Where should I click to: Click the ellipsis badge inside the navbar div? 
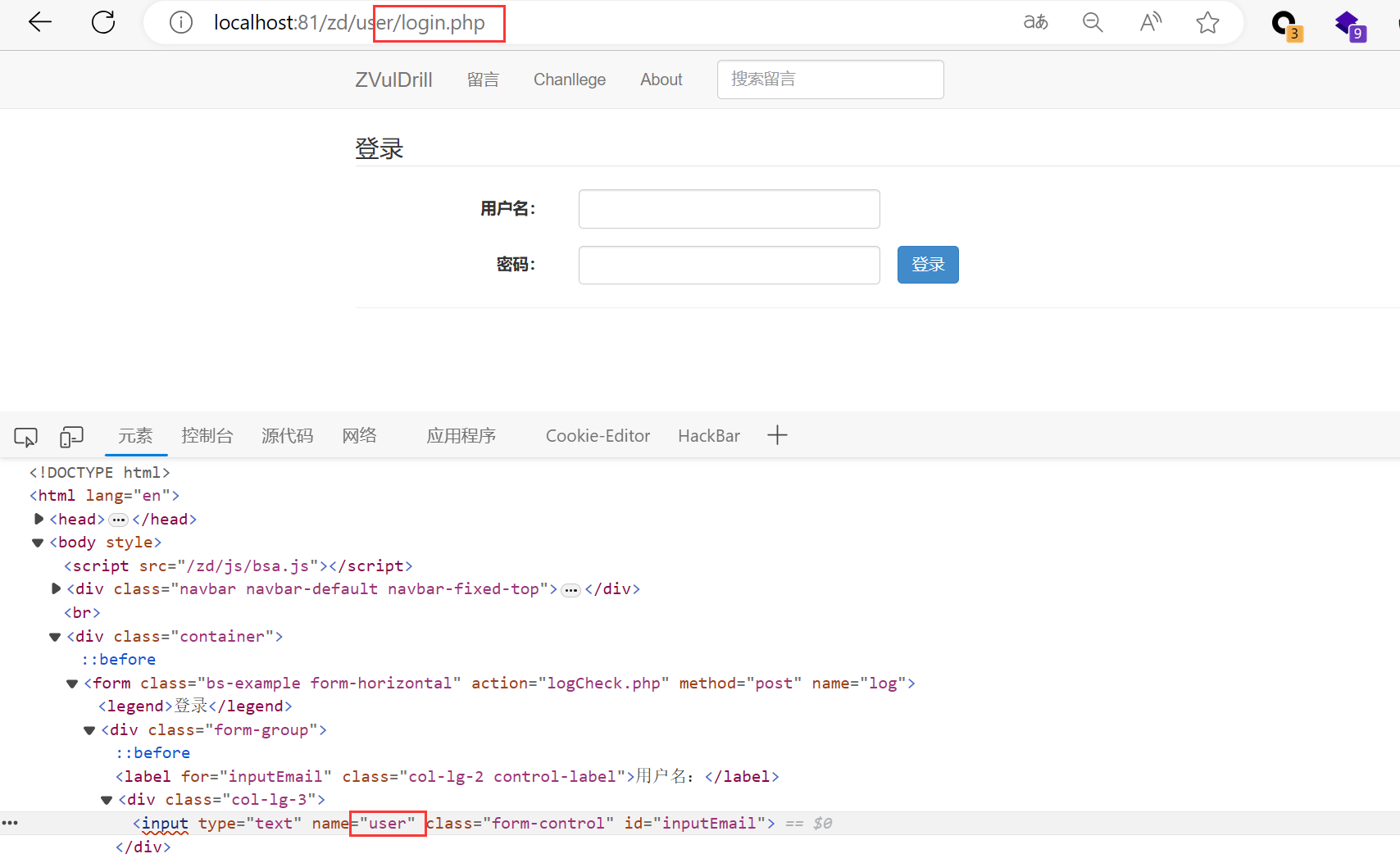pyautogui.click(x=571, y=590)
